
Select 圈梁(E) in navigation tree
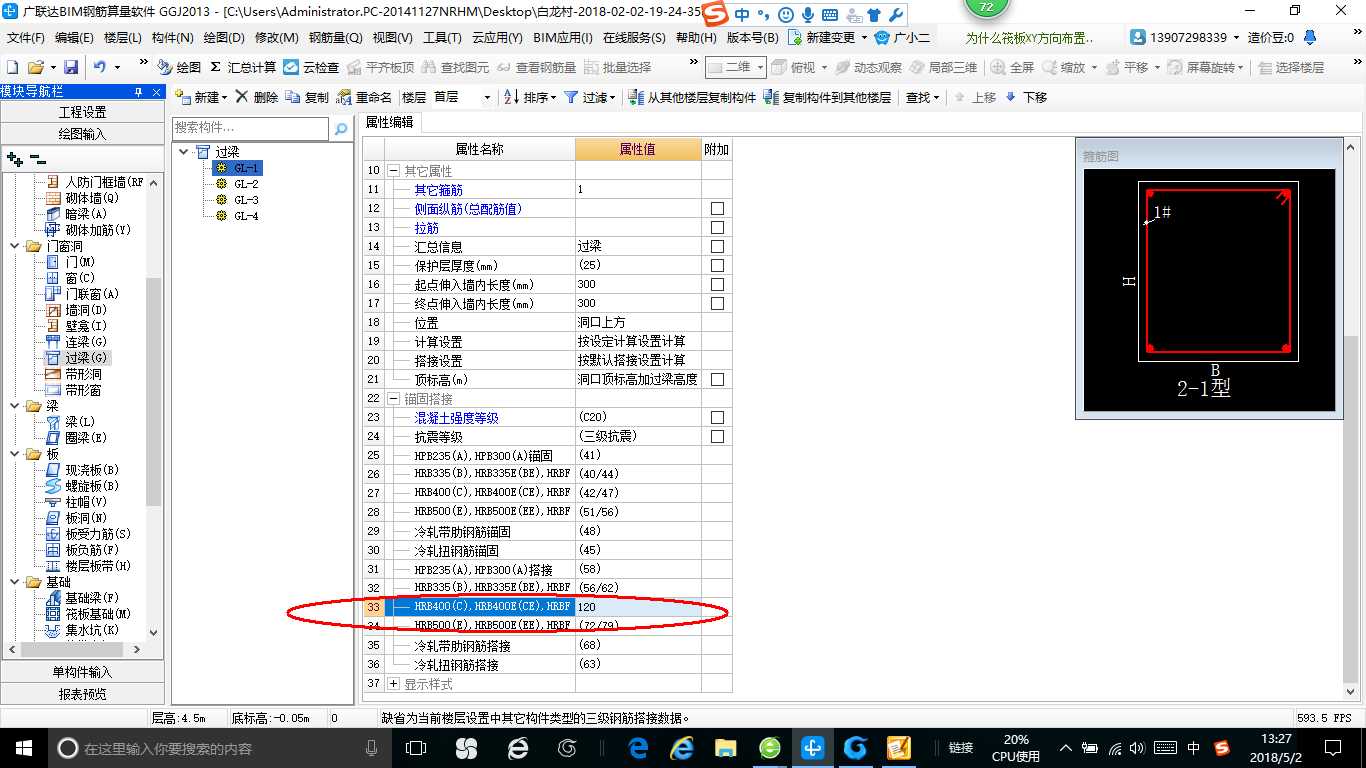point(76,438)
